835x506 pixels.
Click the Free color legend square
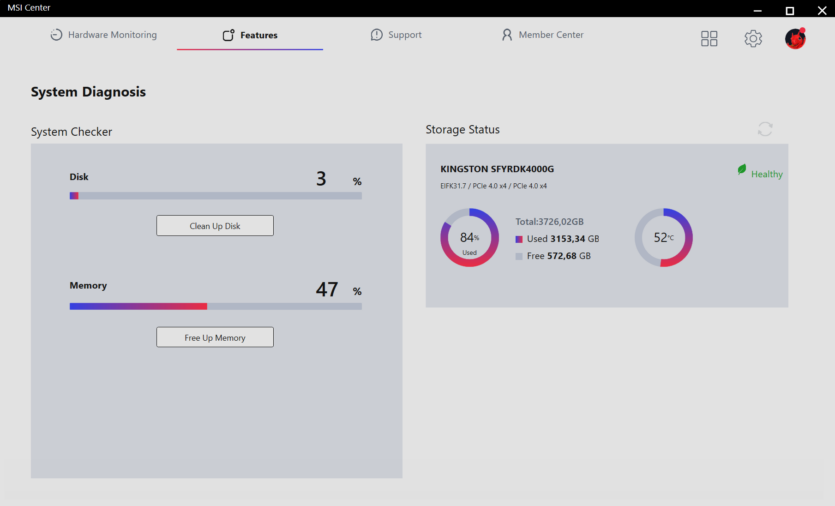519,256
